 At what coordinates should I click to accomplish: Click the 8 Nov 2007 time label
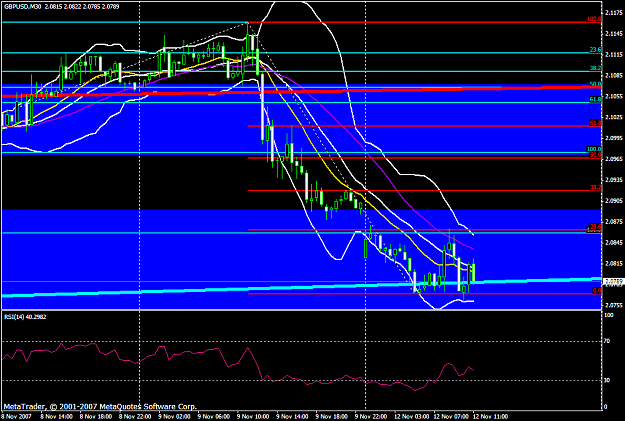click(15, 417)
